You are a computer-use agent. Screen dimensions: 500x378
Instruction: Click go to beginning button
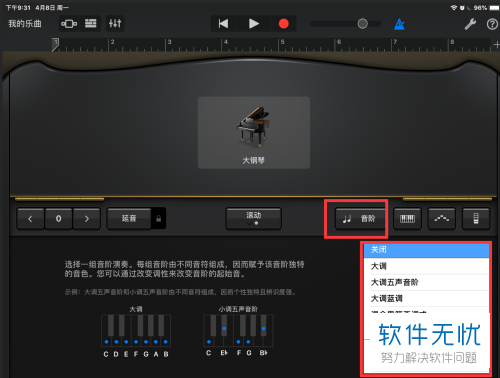223,24
